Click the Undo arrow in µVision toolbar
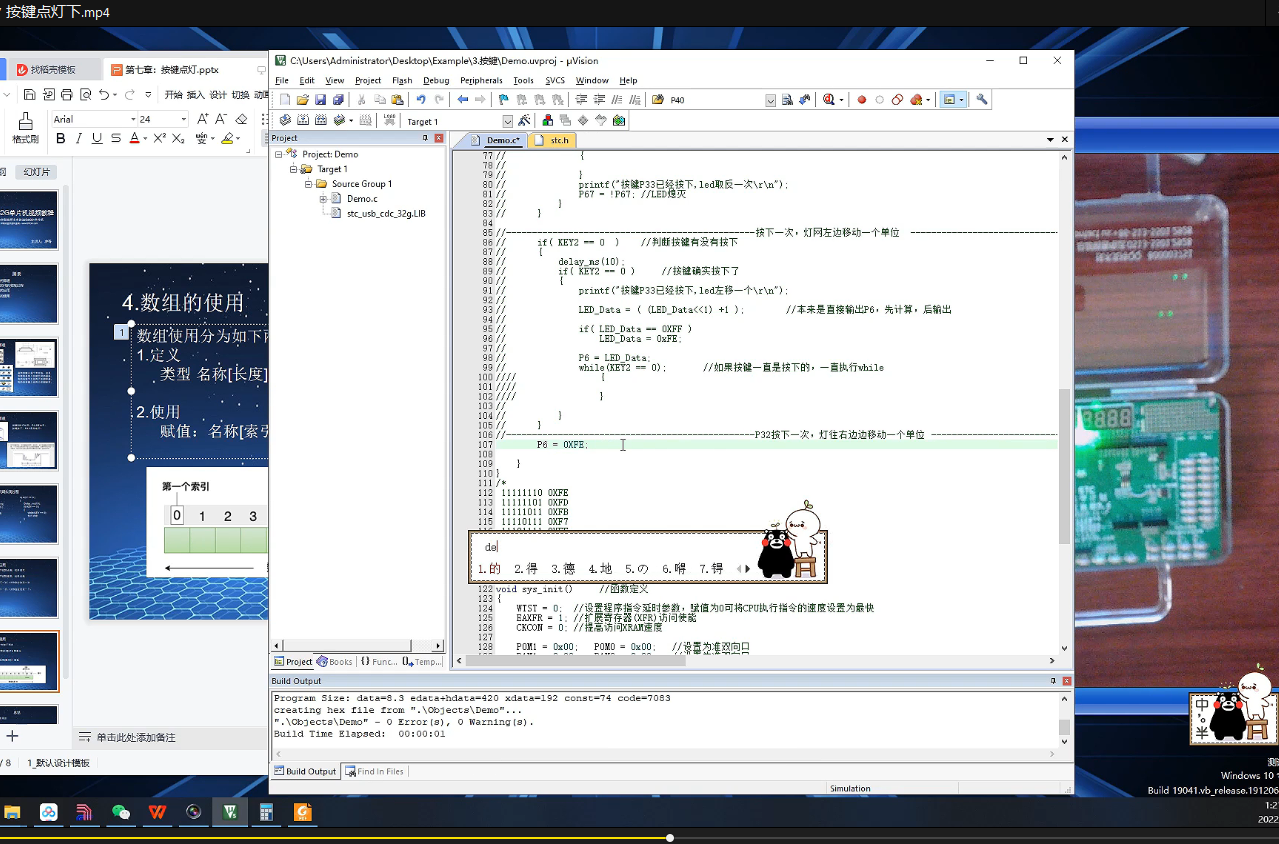Screen dimensions: 1279x844 coord(421,100)
